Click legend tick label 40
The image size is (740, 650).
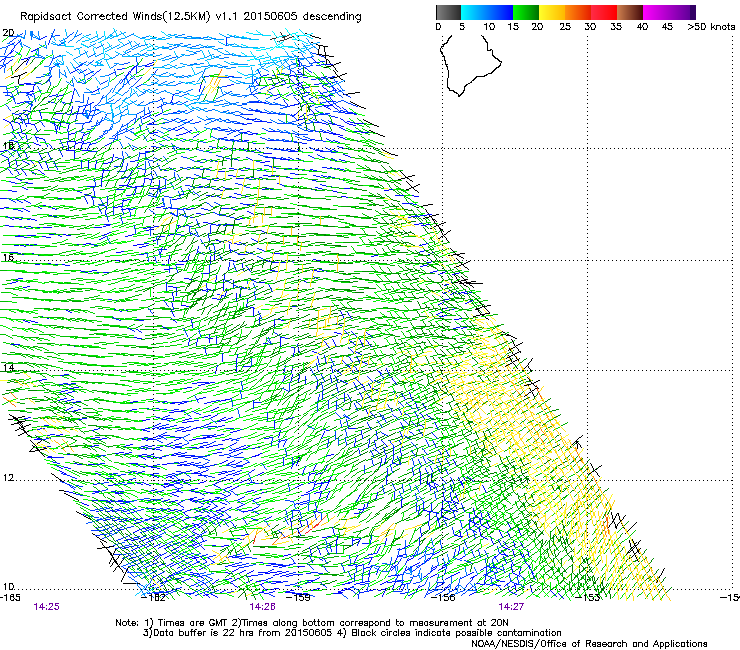pyautogui.click(x=642, y=27)
